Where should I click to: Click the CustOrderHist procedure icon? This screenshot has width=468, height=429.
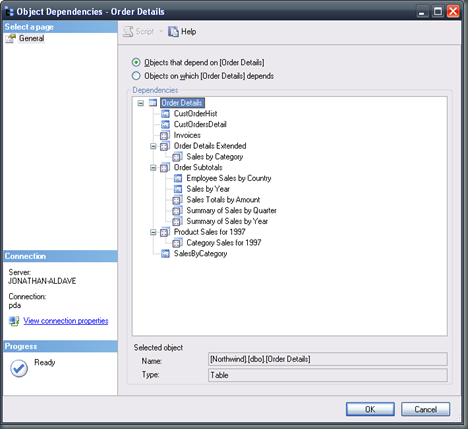pyautogui.click(x=165, y=114)
